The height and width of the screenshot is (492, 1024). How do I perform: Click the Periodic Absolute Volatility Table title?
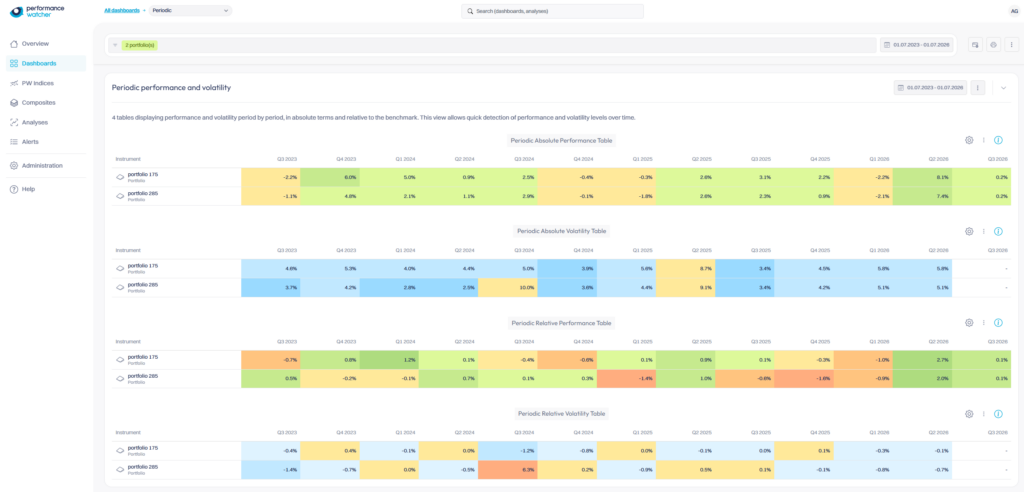pyautogui.click(x=562, y=231)
